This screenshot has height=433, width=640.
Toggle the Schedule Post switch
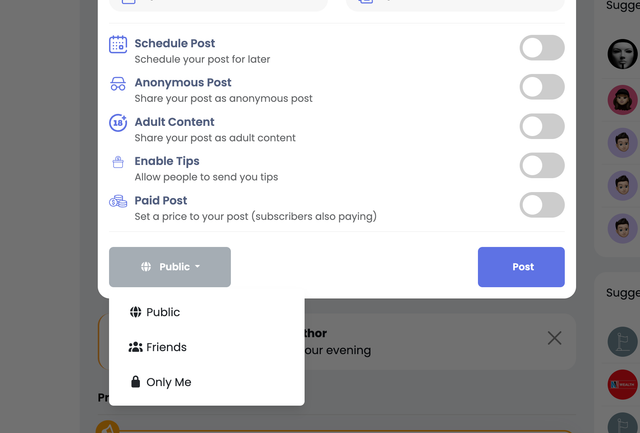[x=542, y=48]
